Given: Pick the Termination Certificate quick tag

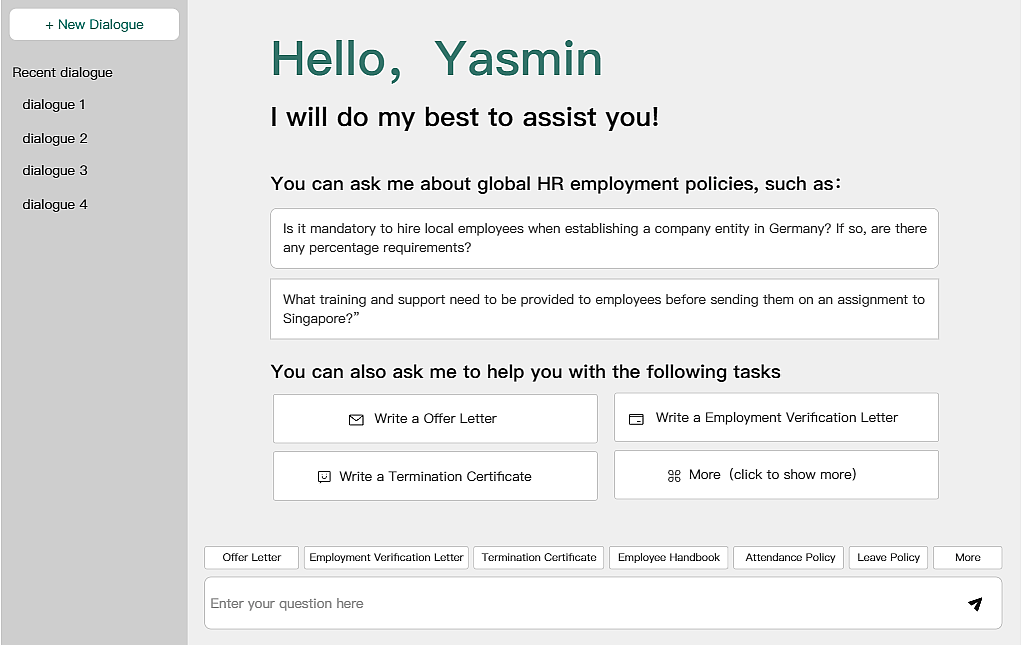Looking at the screenshot, I should pyautogui.click(x=539, y=558).
